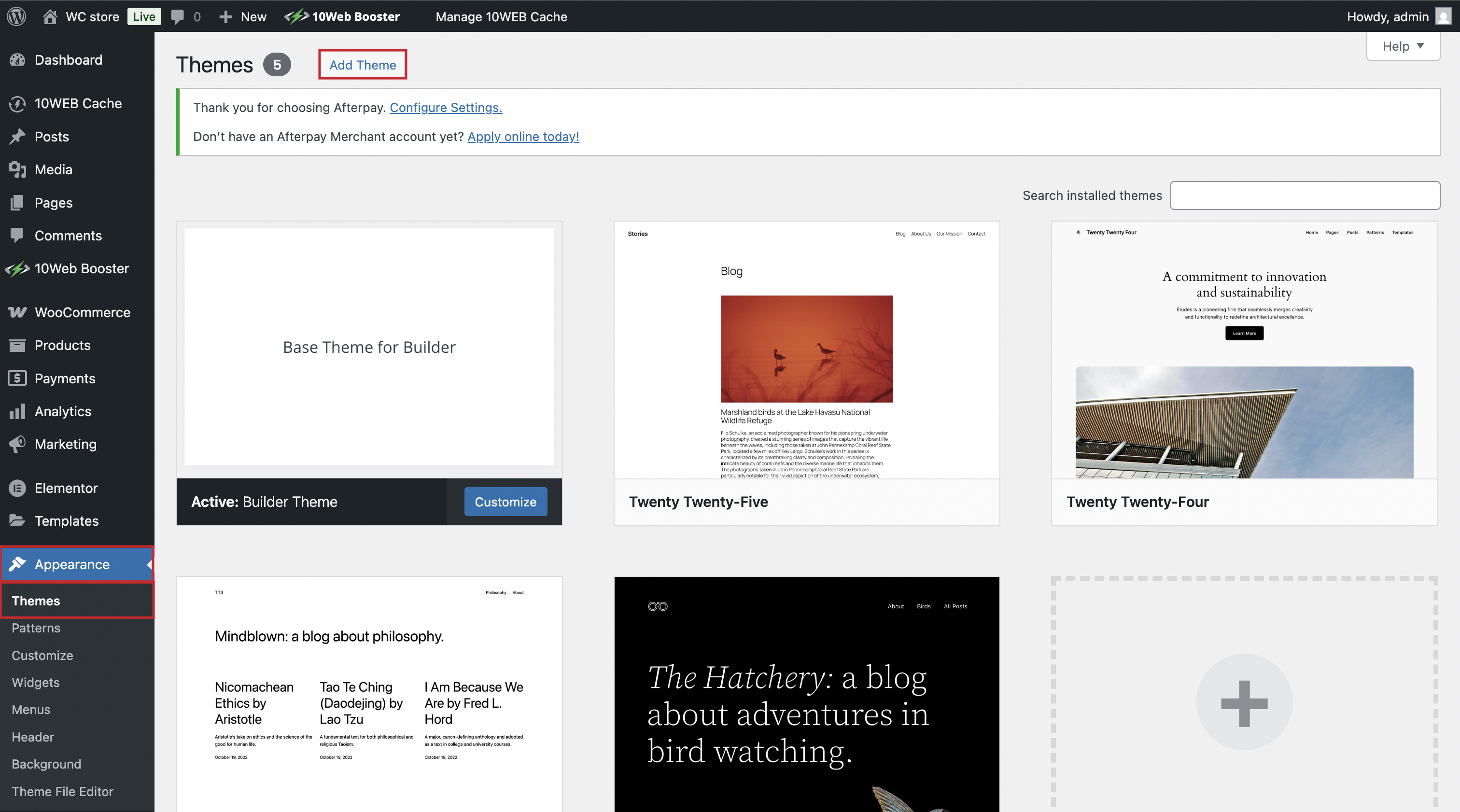Open the WC store home icon
This screenshot has height=812, width=1460.
click(x=50, y=16)
